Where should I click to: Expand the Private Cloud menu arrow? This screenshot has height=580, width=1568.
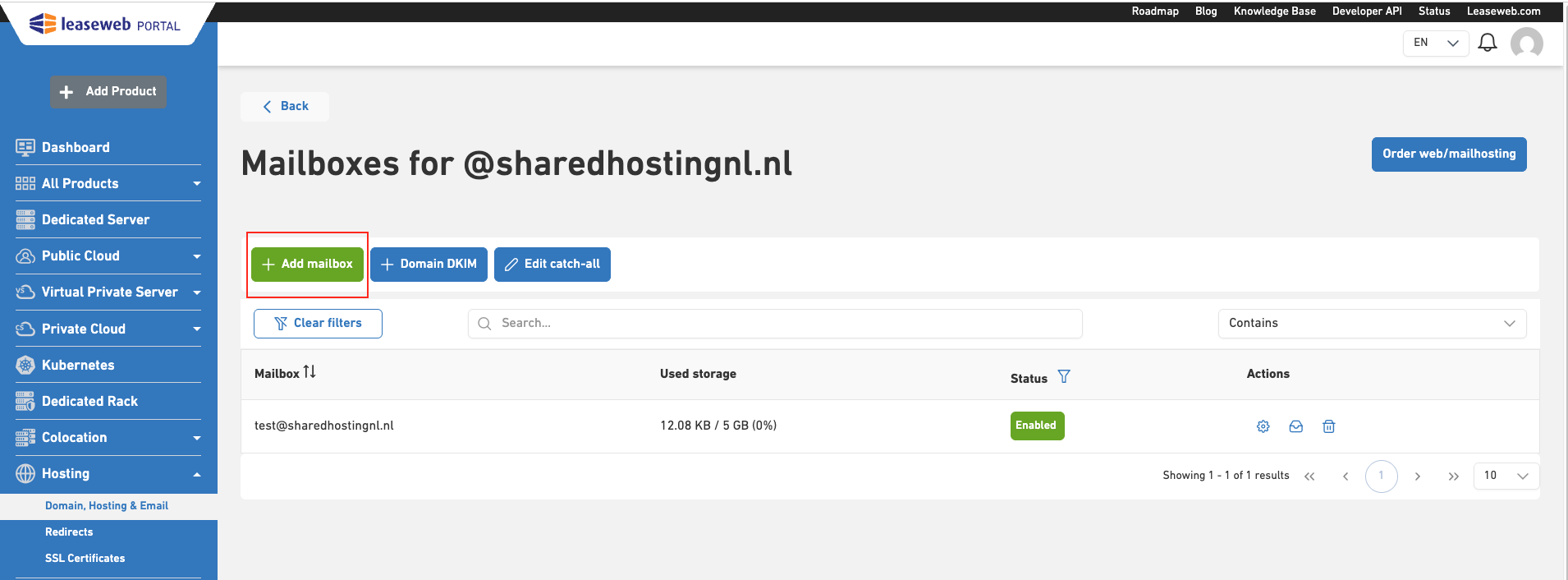point(197,329)
